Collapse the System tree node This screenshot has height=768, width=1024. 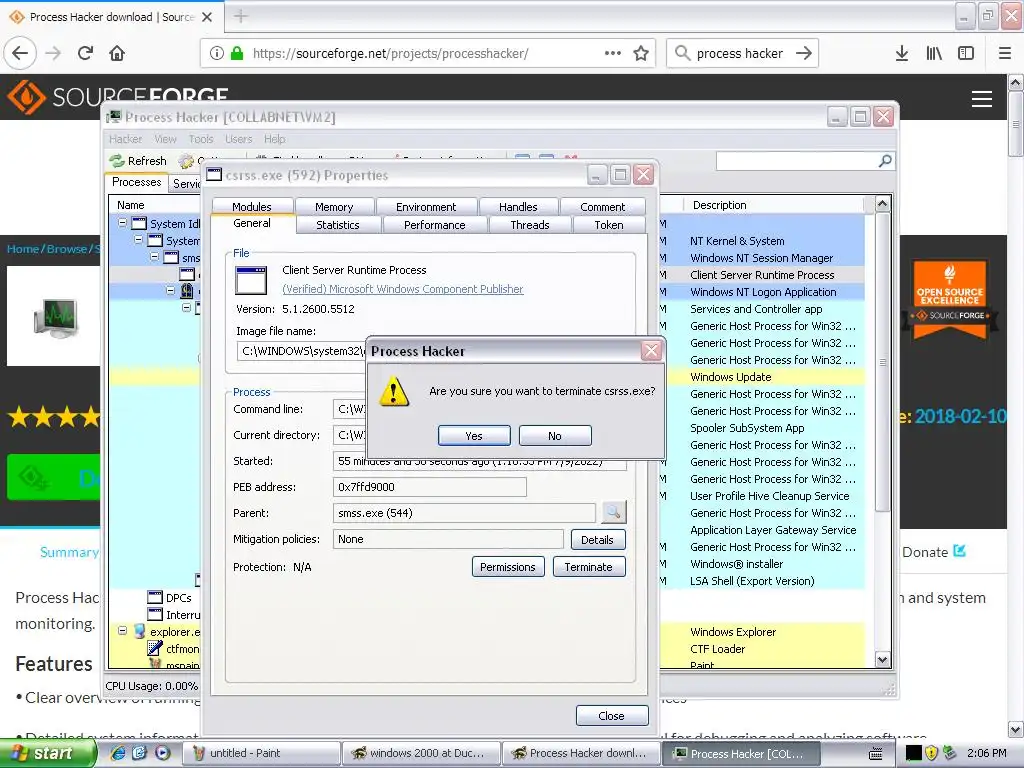click(x=138, y=240)
